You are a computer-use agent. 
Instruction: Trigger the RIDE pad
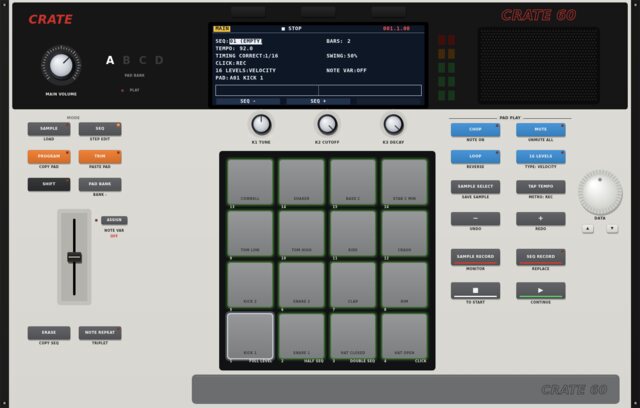353,233
